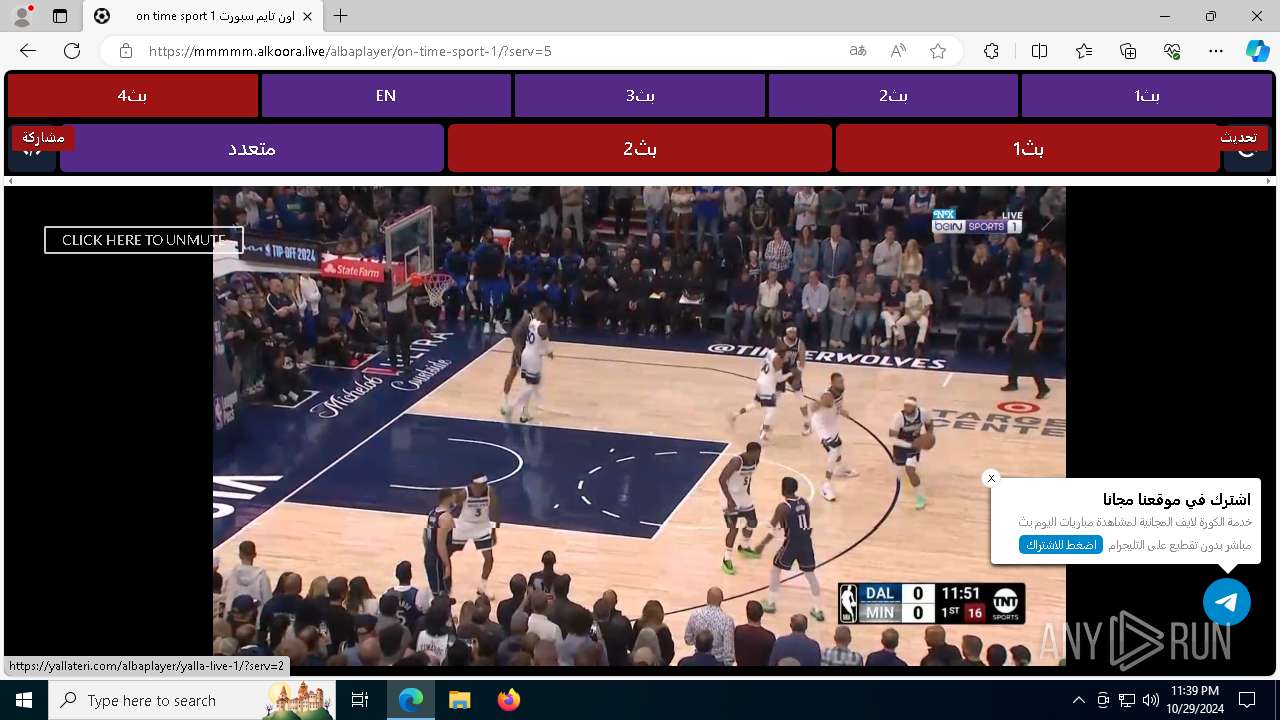The height and width of the screenshot is (720, 1280).
Task: Open File Explorer from taskbar
Action: click(459, 700)
